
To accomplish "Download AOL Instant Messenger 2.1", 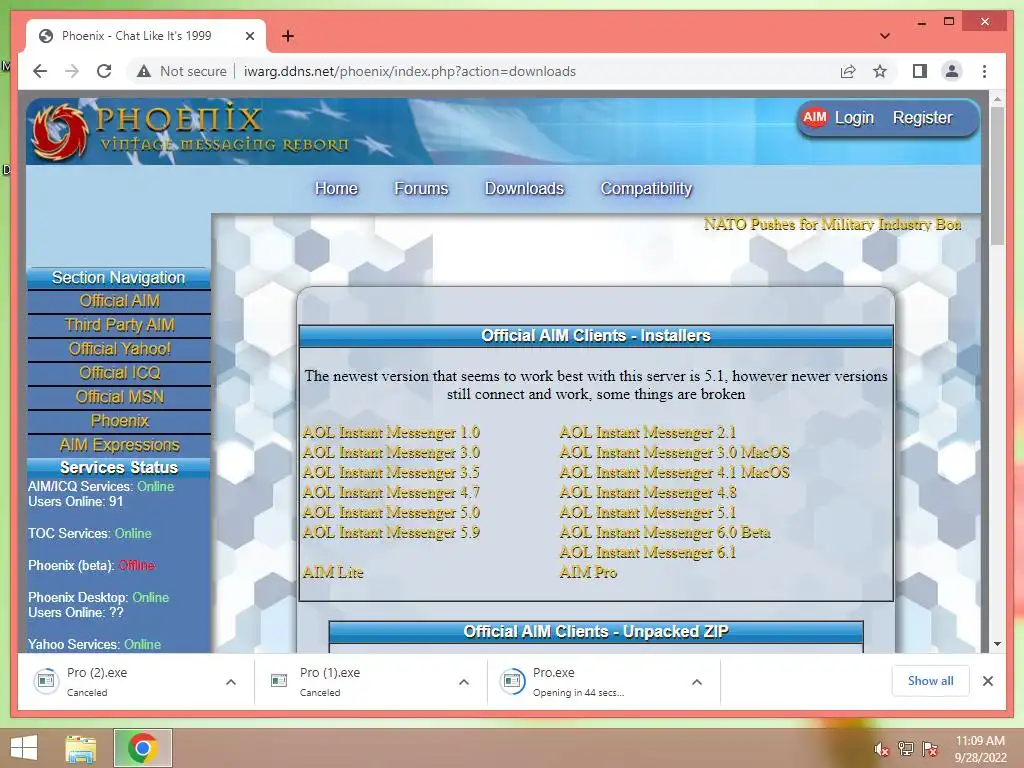I will tap(648, 432).
